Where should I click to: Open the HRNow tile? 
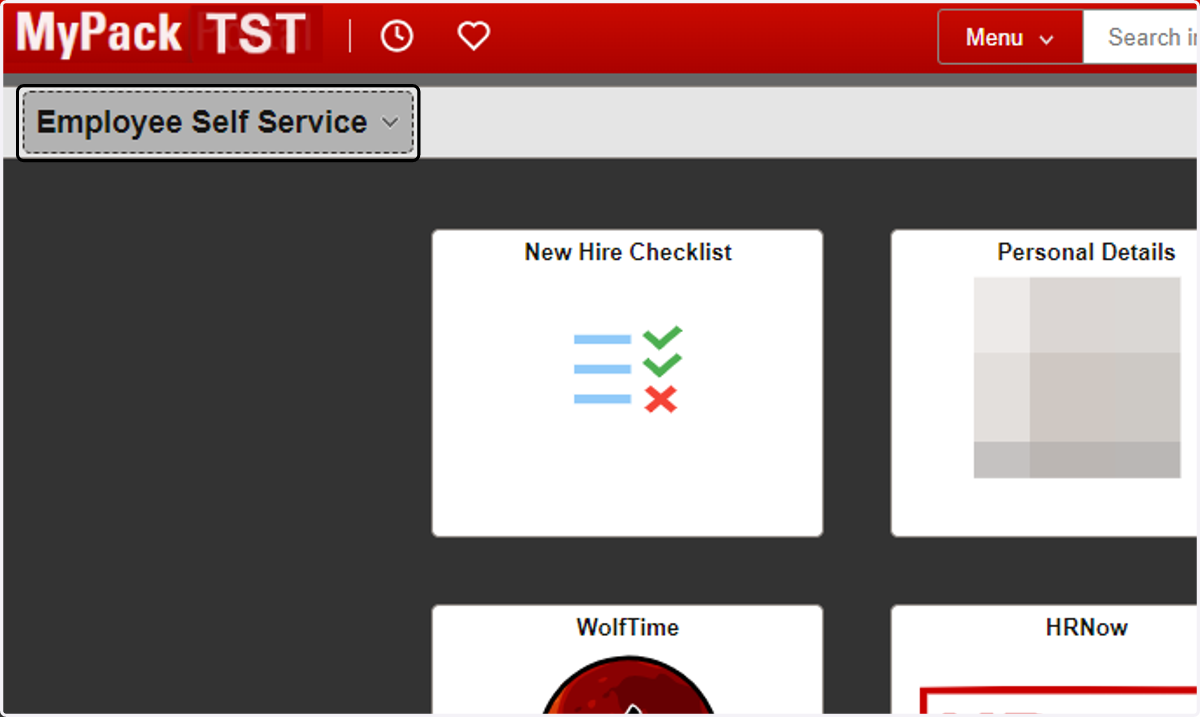pyautogui.click(x=1045, y=660)
